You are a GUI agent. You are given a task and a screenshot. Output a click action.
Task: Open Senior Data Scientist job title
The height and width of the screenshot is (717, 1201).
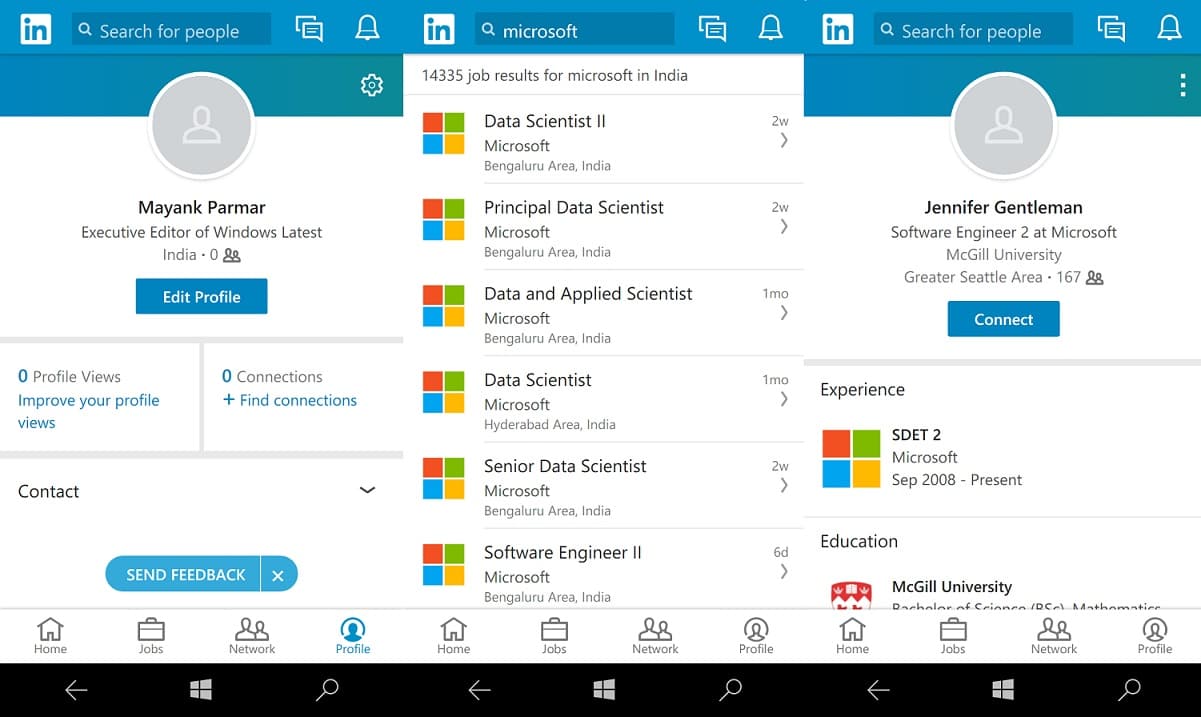coord(565,466)
